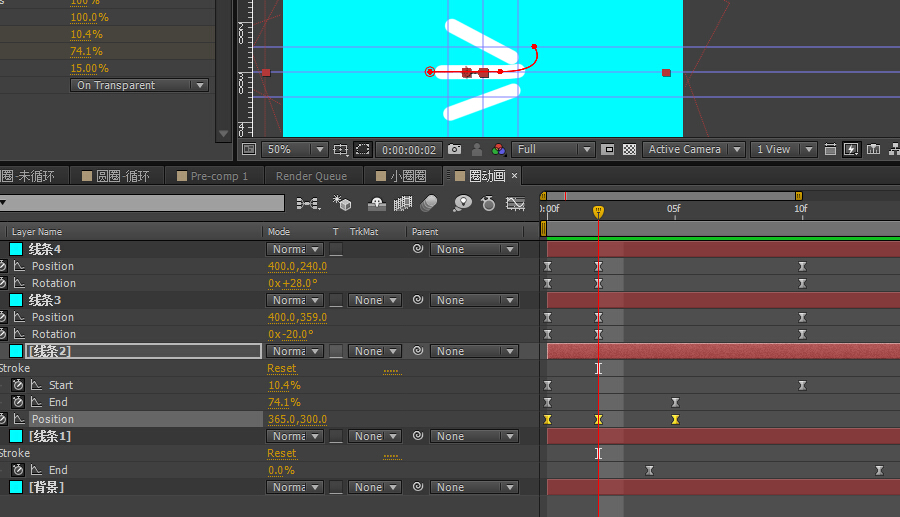Click the cyan label swatch of 线条4
900x517 pixels.
point(16,249)
